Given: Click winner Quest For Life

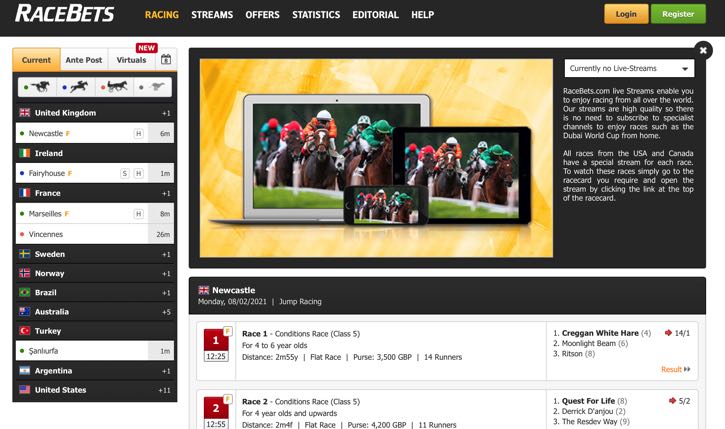Looking at the screenshot, I should tap(588, 401).
